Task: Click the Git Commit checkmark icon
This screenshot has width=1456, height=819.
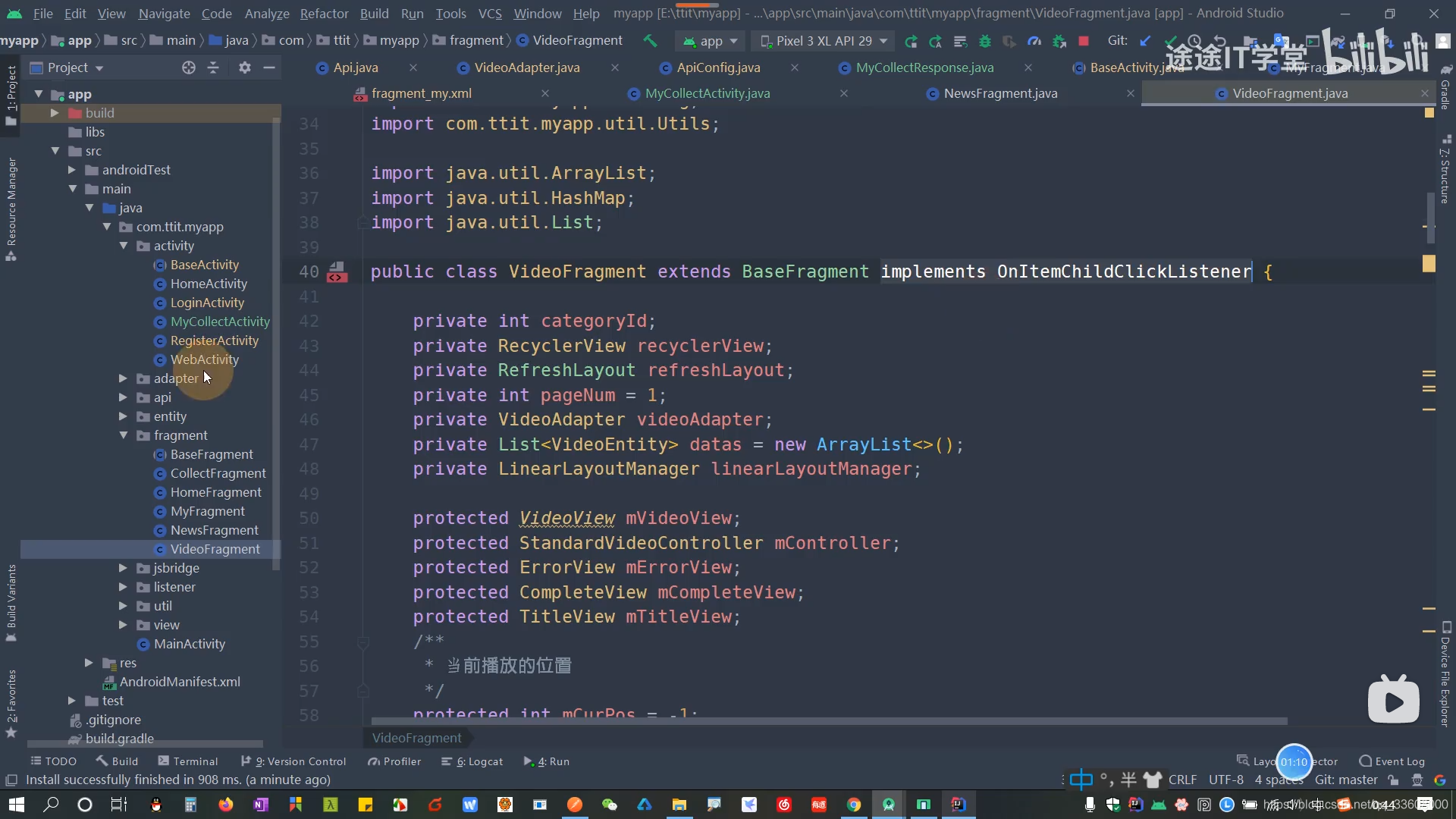Action: pyautogui.click(x=1171, y=41)
